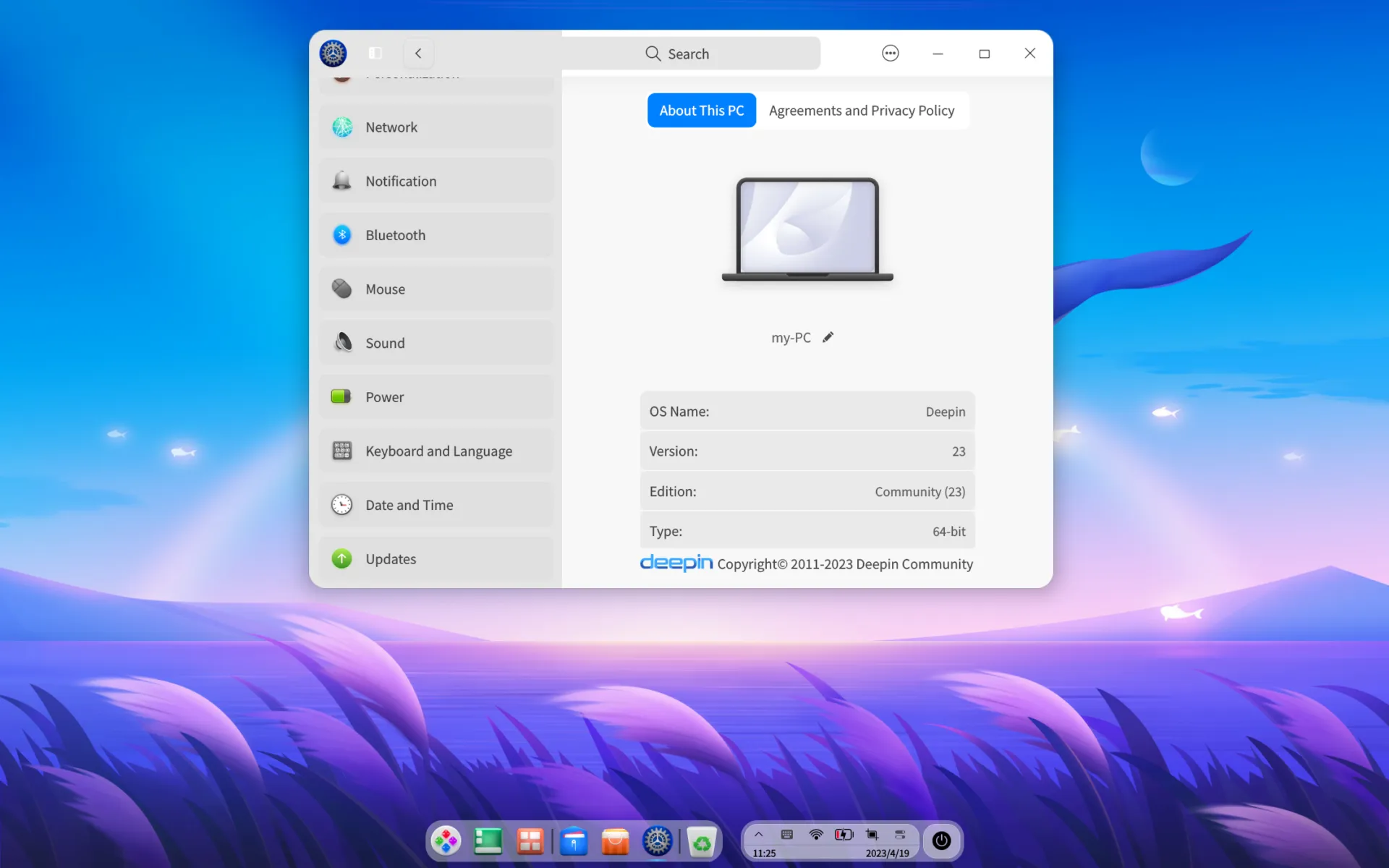The image size is (1389, 868).
Task: Click the Power settings icon
Action: [341, 396]
